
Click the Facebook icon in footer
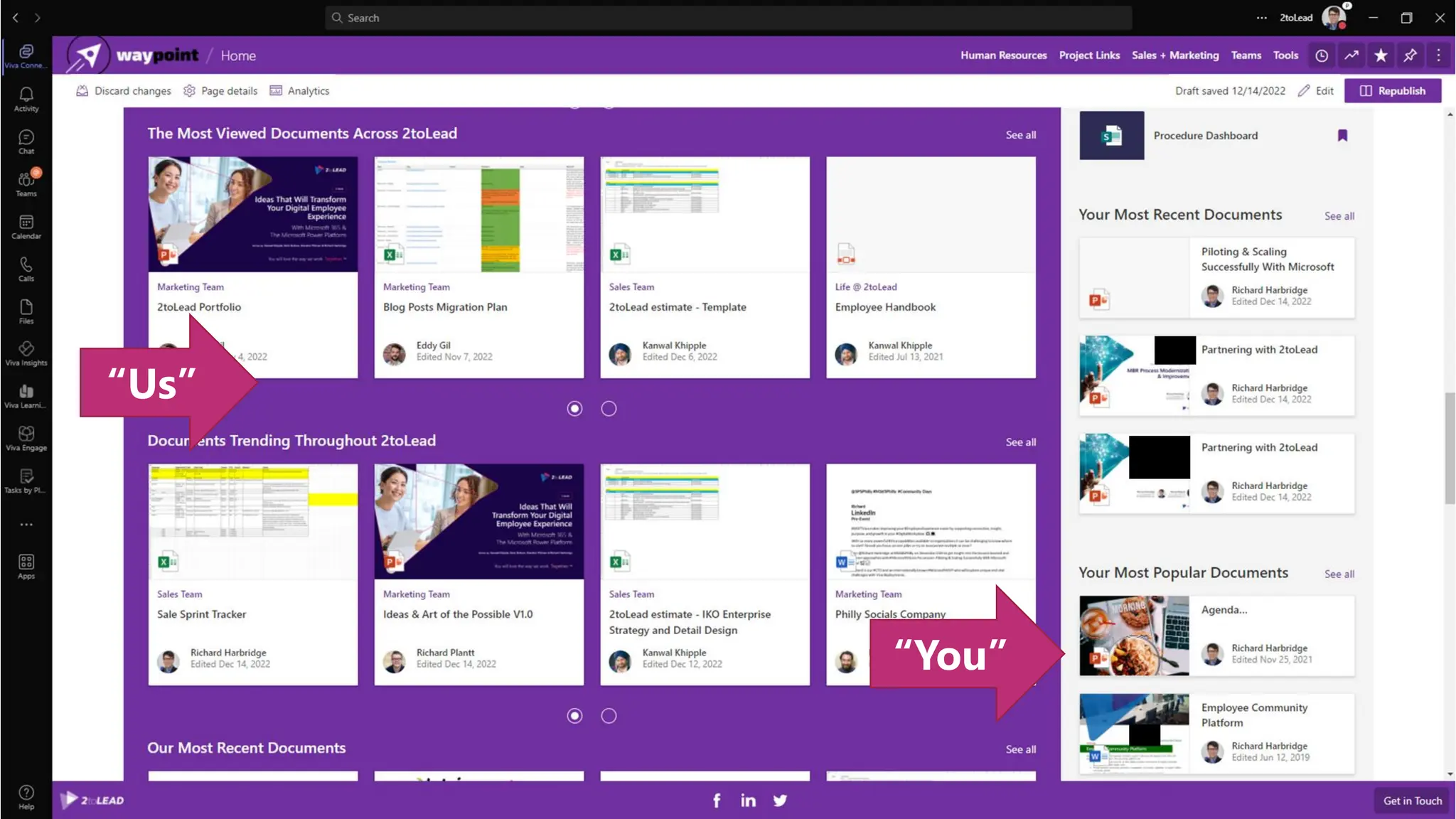click(x=717, y=801)
